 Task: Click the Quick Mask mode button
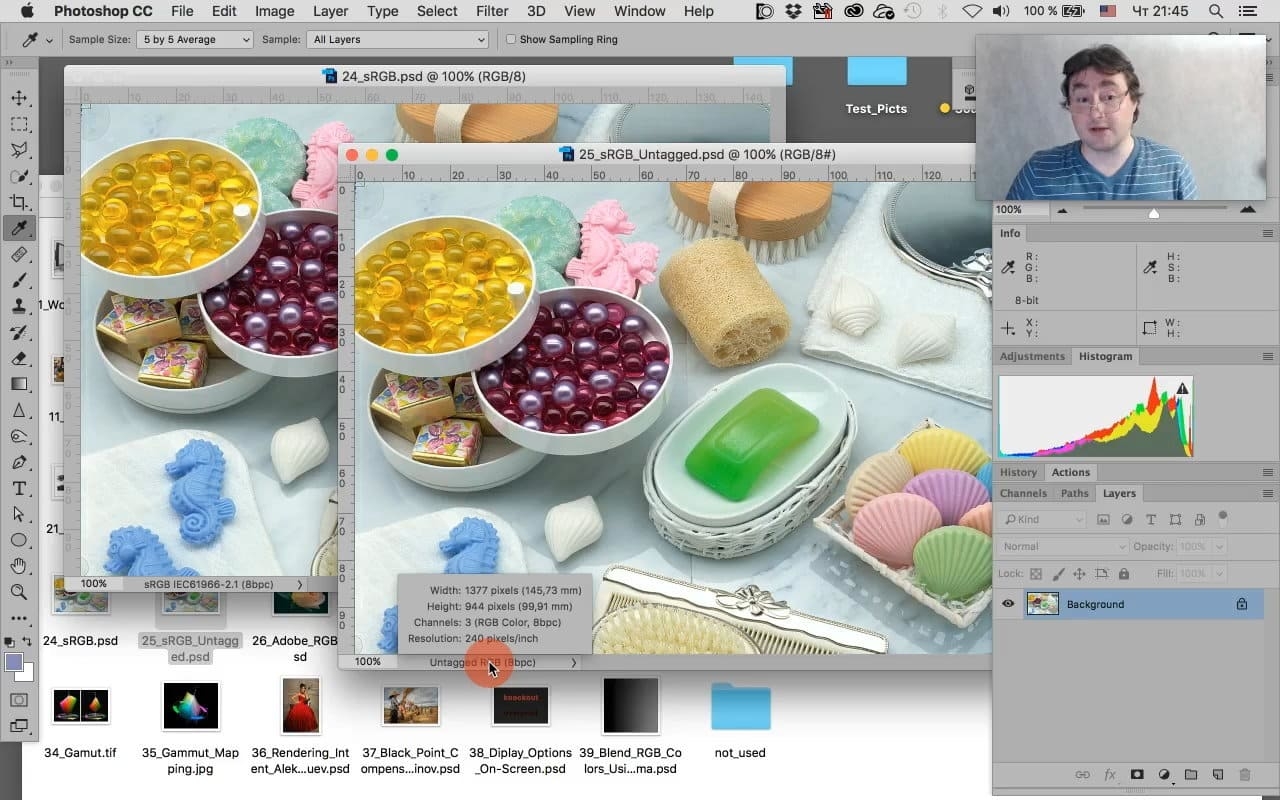19,700
